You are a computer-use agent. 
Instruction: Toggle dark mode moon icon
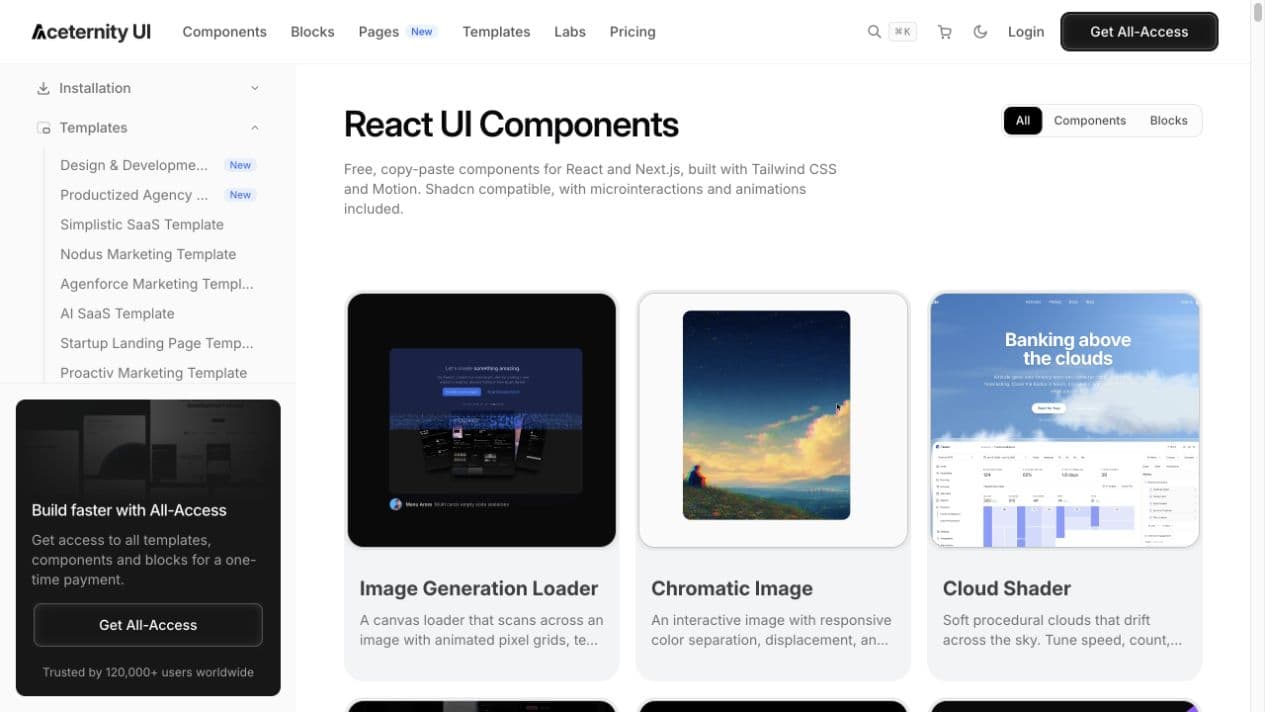tap(980, 32)
